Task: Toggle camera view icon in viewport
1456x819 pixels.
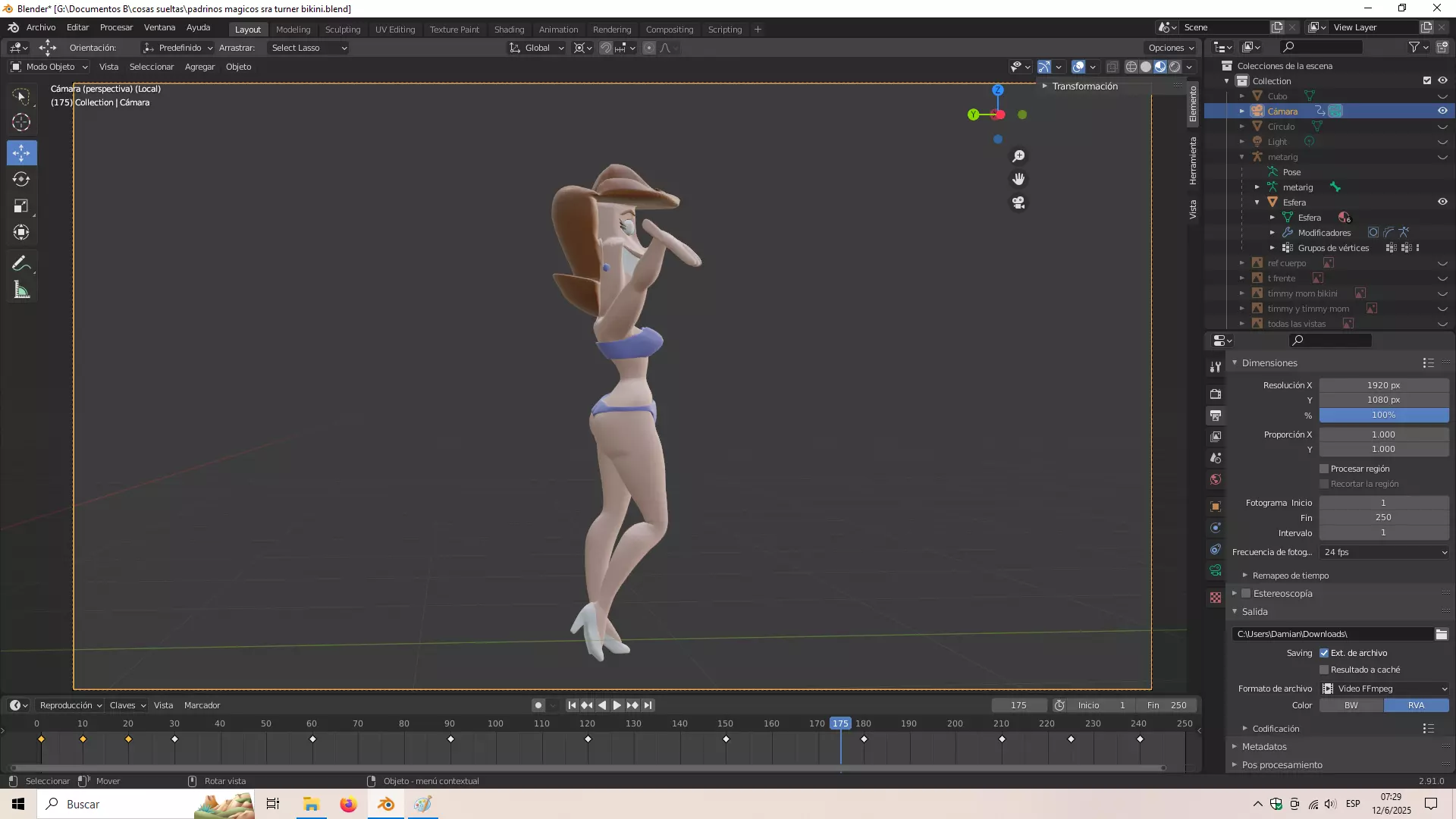Action: [1018, 202]
